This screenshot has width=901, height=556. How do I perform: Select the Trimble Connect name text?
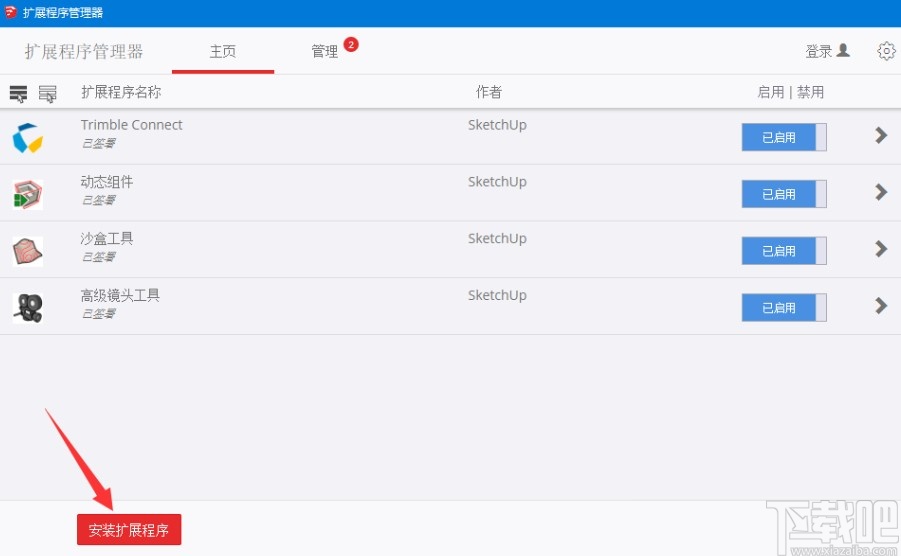pyautogui.click(x=132, y=125)
